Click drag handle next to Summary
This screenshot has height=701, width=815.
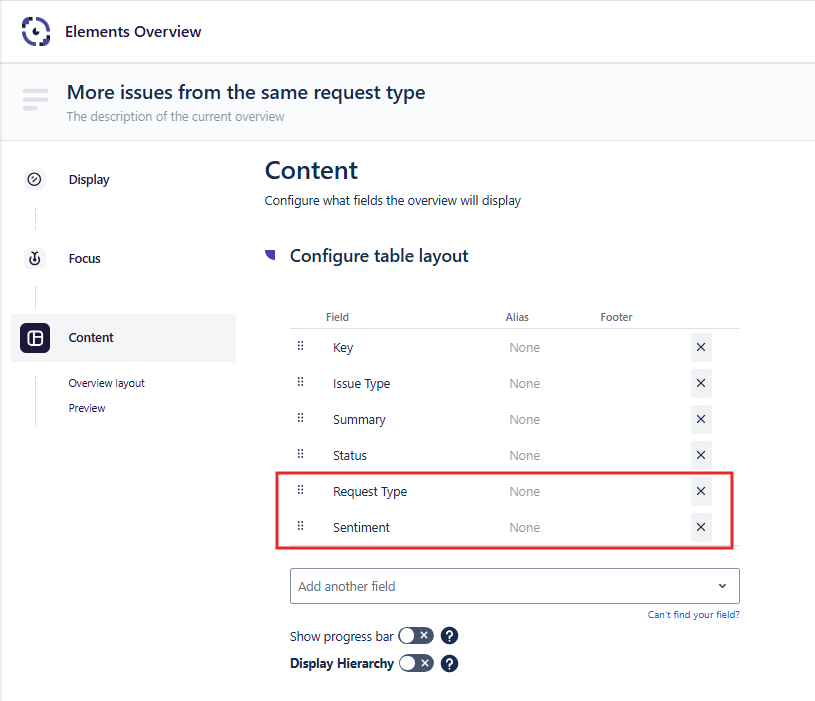point(300,418)
